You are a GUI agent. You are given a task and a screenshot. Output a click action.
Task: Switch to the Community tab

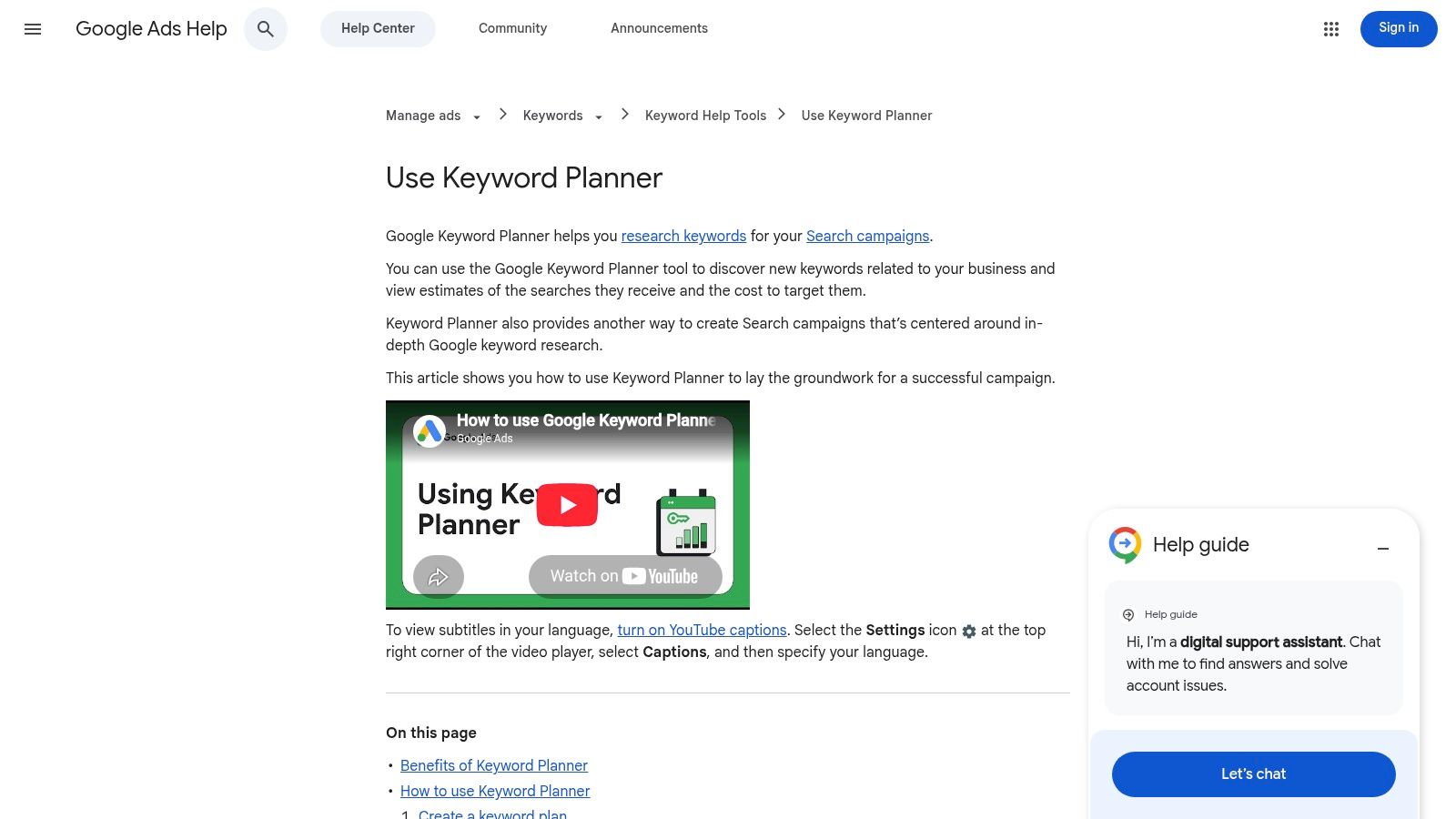(513, 29)
